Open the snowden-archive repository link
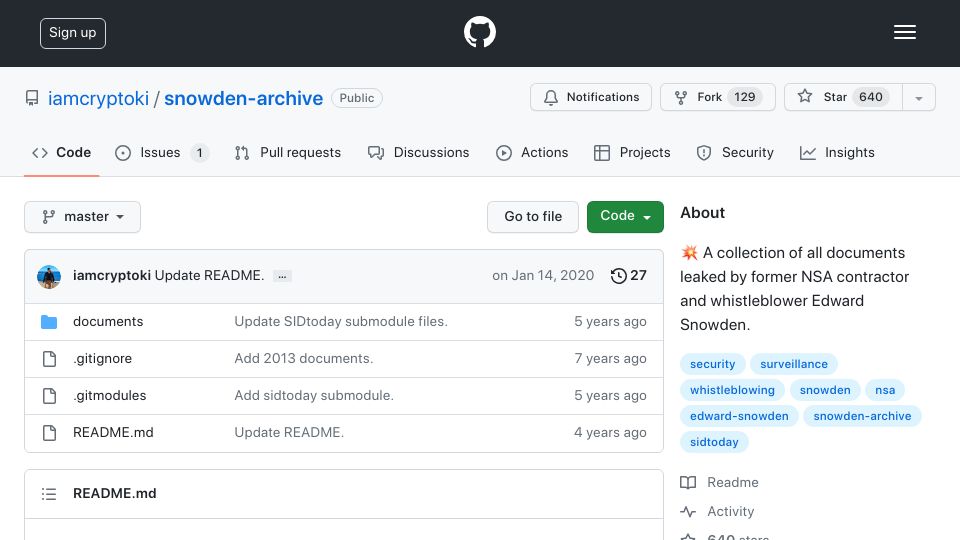 coord(243,99)
